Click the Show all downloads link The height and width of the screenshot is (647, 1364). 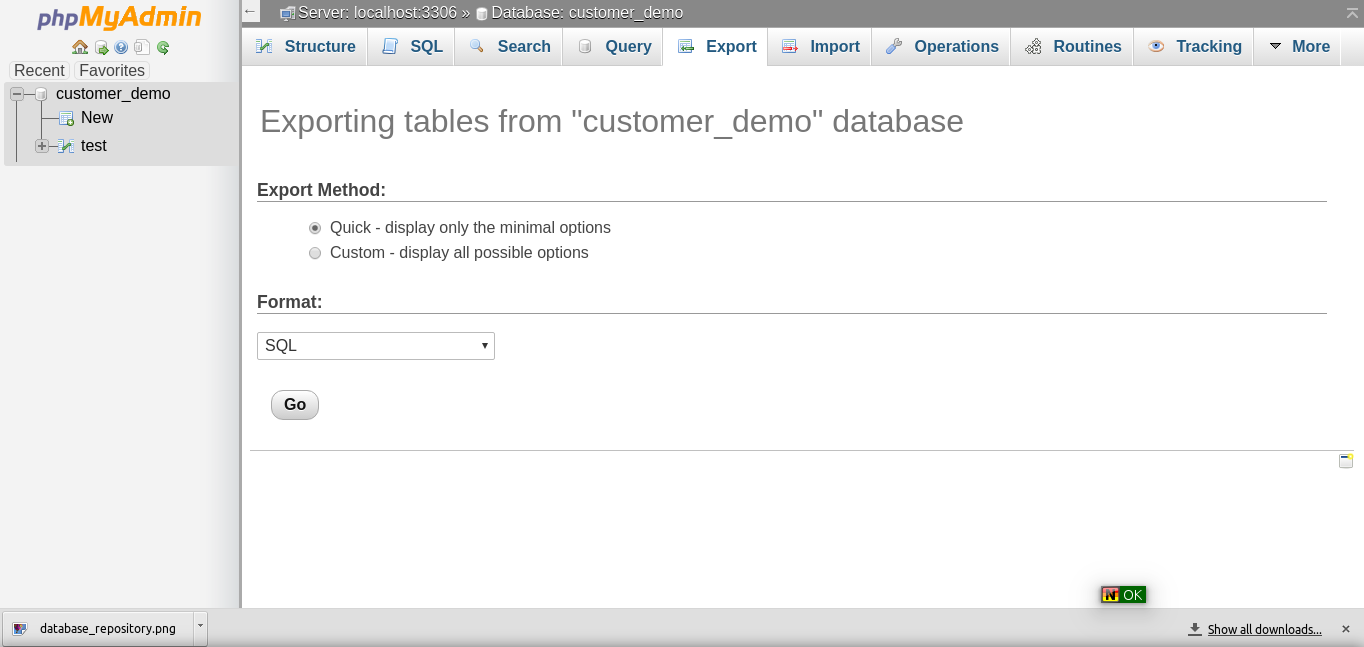(x=1264, y=629)
